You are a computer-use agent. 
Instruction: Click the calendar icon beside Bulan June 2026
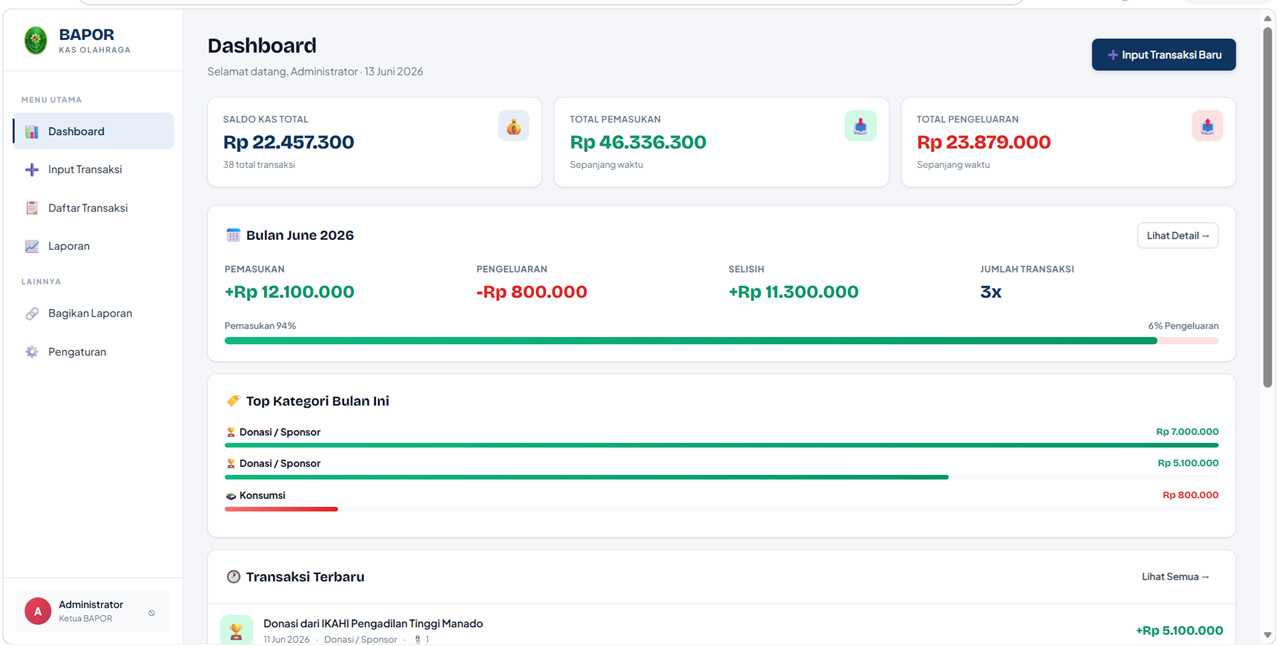(x=233, y=235)
